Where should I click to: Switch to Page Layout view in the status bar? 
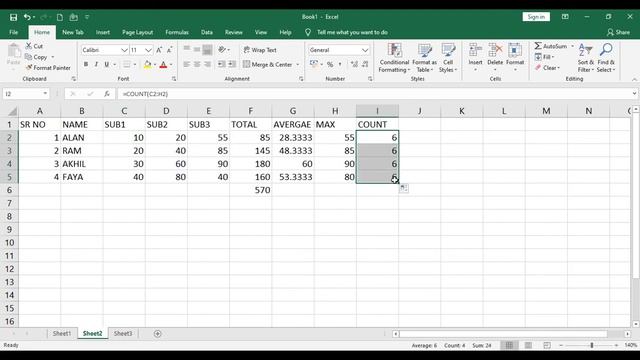click(528, 345)
